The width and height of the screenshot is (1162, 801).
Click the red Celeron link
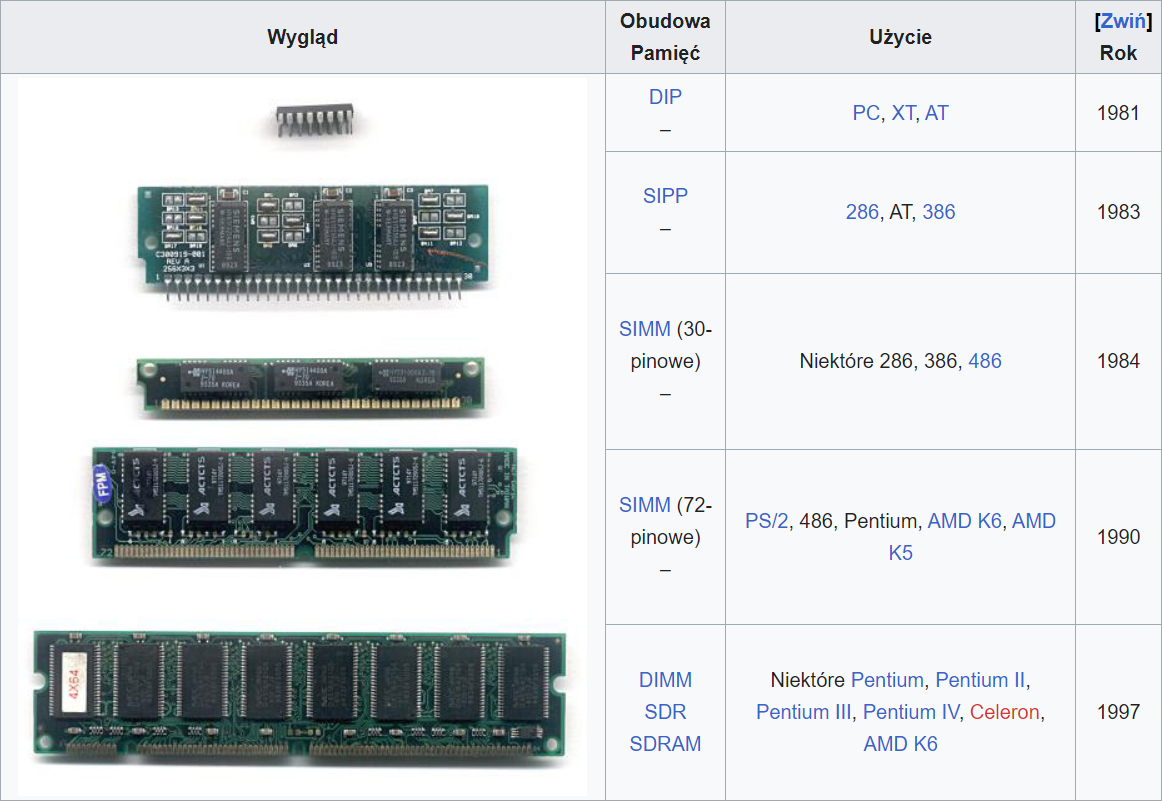point(1005,712)
